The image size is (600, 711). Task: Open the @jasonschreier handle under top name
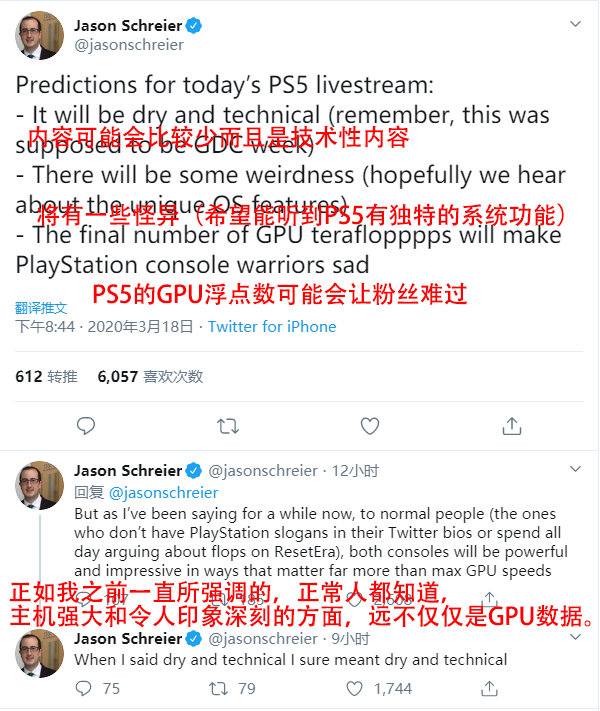click(x=129, y=45)
